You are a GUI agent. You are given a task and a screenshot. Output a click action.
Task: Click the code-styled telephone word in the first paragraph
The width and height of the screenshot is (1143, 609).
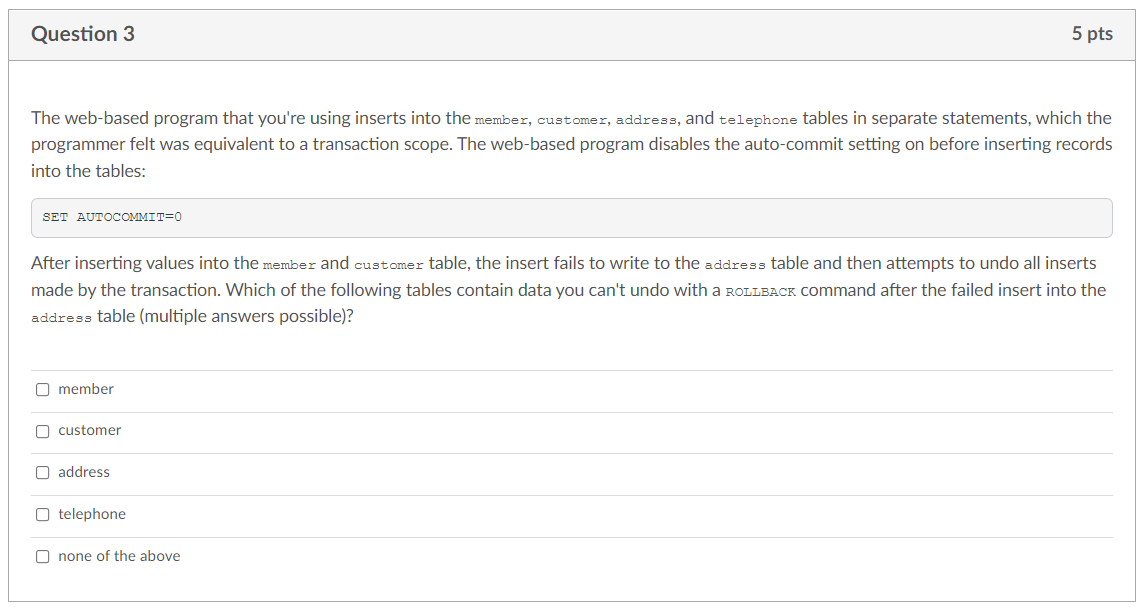tap(758, 120)
